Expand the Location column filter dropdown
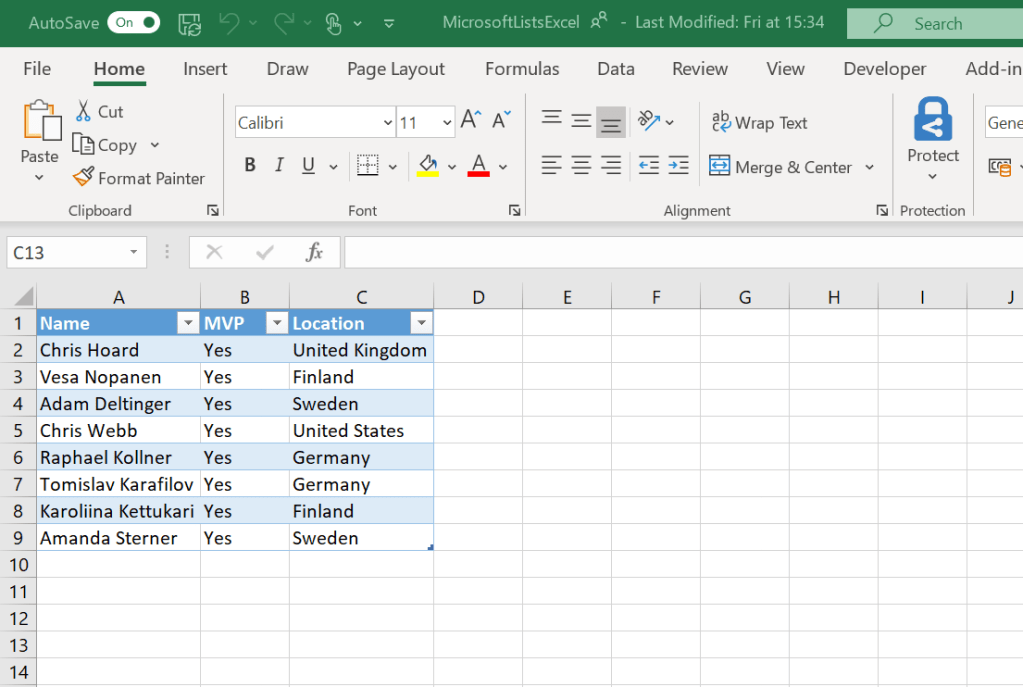This screenshot has height=687, width=1023. [x=421, y=323]
